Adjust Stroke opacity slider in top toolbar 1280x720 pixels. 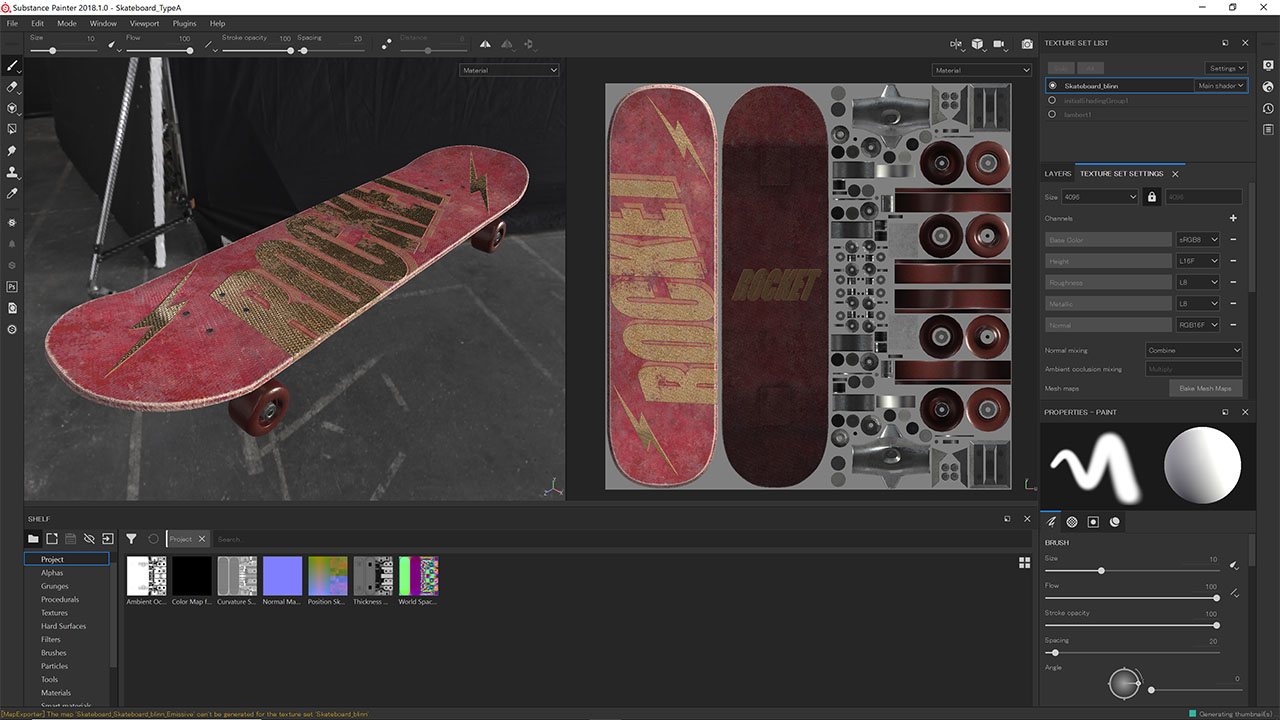(x=256, y=50)
